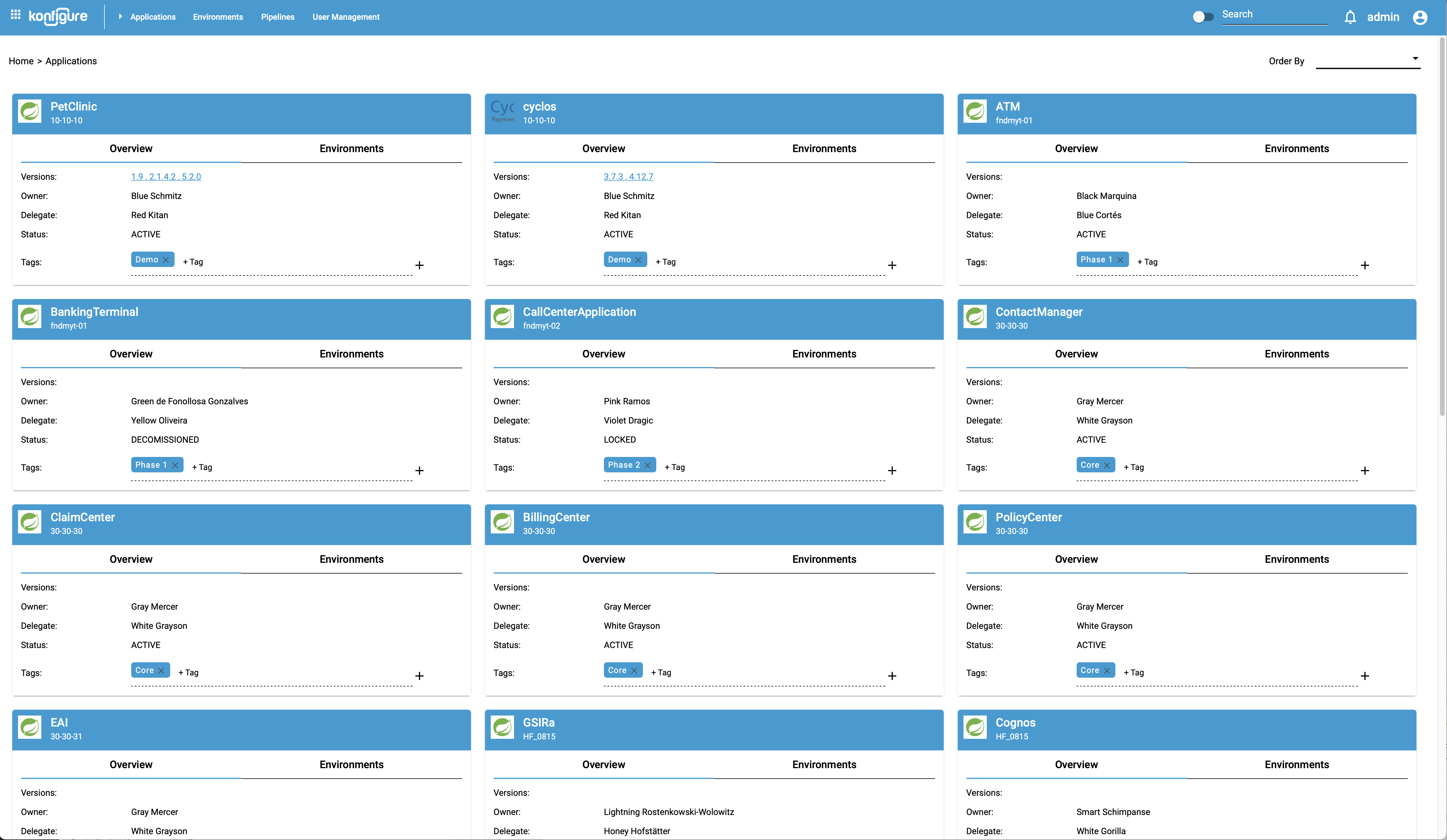Screen dimensions: 1447x840
Task: Click plus icon in PolicyCenter tags row
Action: 1365,676
